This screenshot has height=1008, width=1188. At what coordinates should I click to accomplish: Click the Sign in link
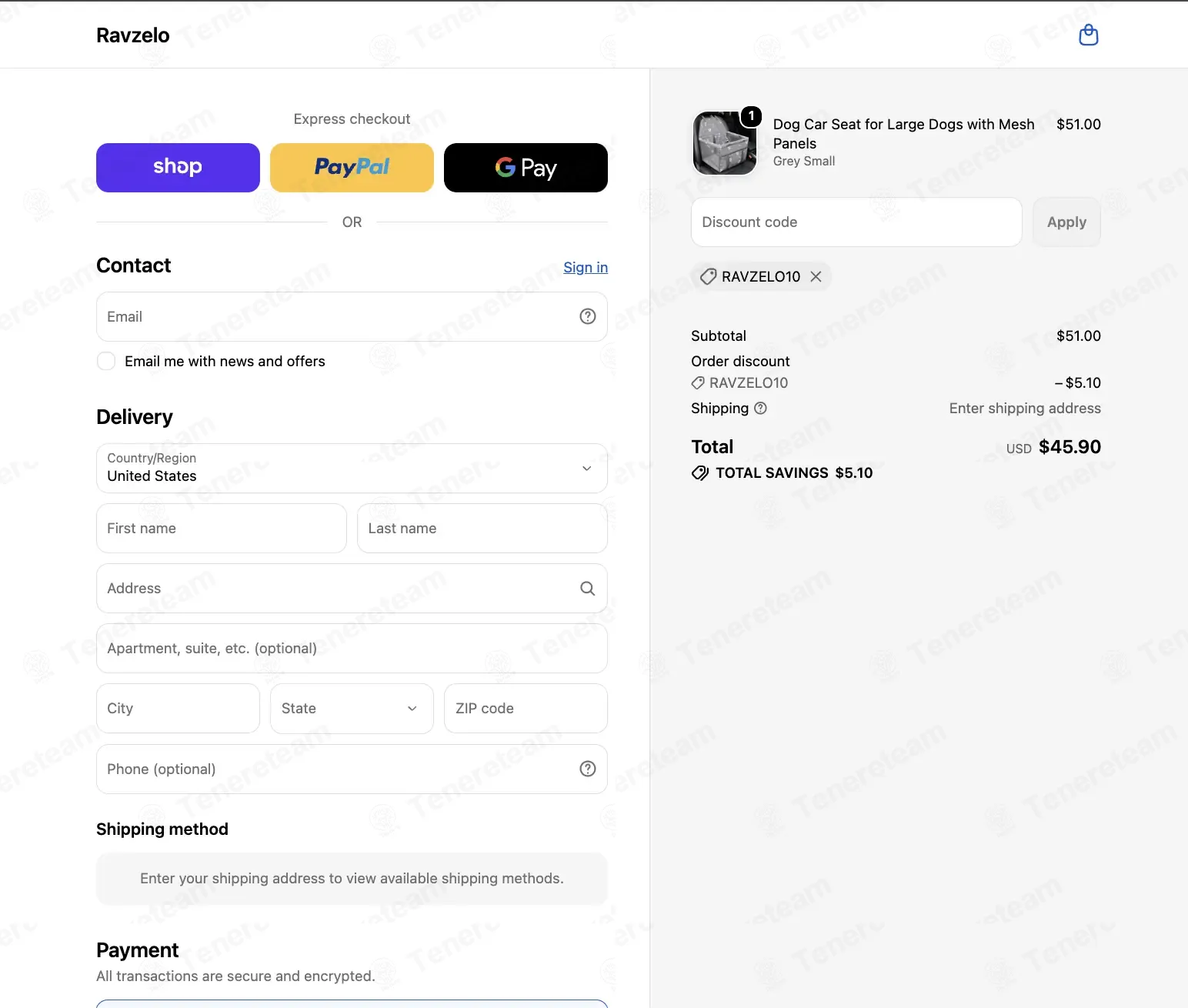[x=586, y=267]
